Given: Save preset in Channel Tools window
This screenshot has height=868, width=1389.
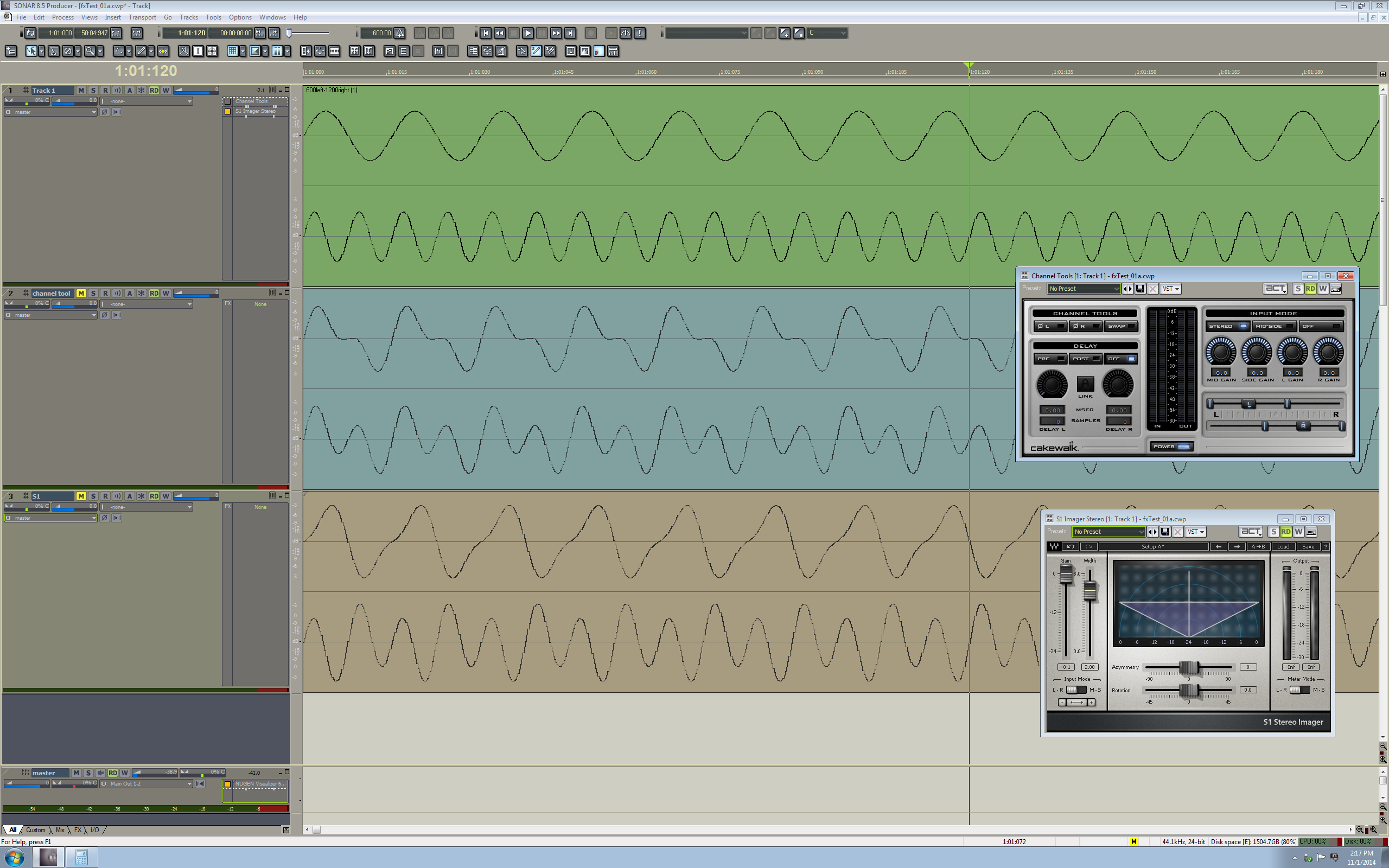Looking at the screenshot, I should [x=1140, y=289].
